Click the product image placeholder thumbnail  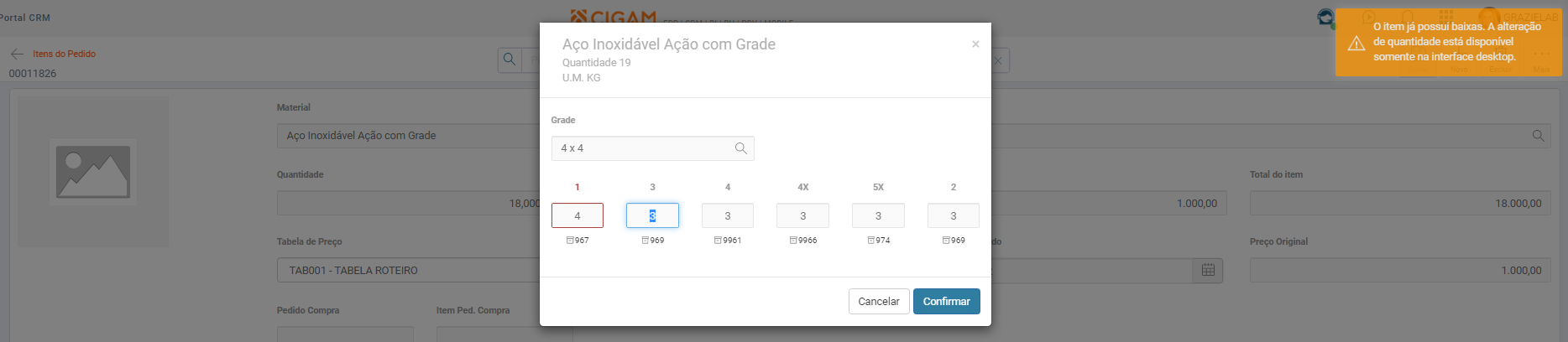click(x=93, y=172)
